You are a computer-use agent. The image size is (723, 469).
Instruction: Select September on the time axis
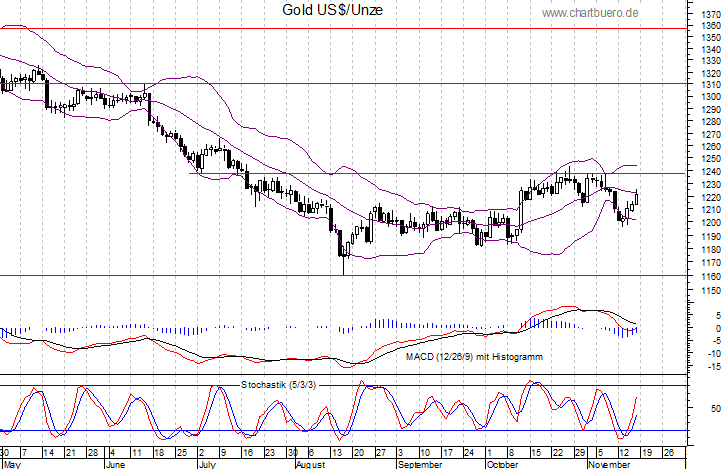(422, 464)
